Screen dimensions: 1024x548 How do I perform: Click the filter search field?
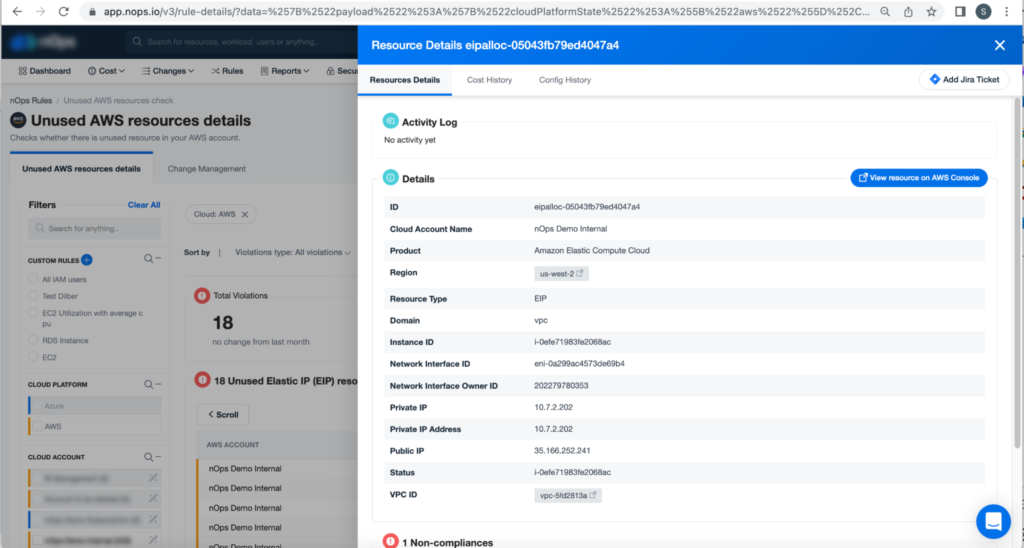(94, 229)
